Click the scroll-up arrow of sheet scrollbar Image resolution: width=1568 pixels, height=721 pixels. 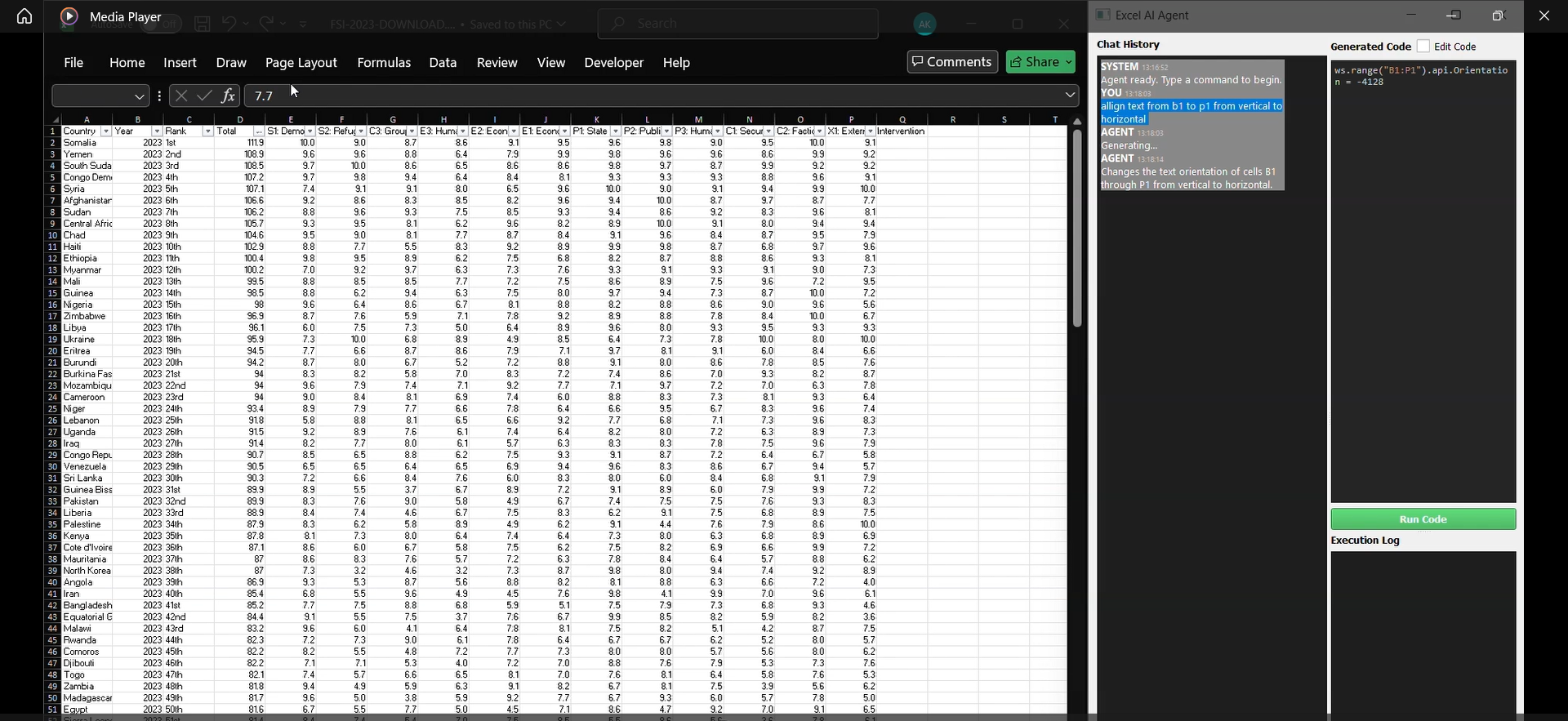pos(1076,122)
